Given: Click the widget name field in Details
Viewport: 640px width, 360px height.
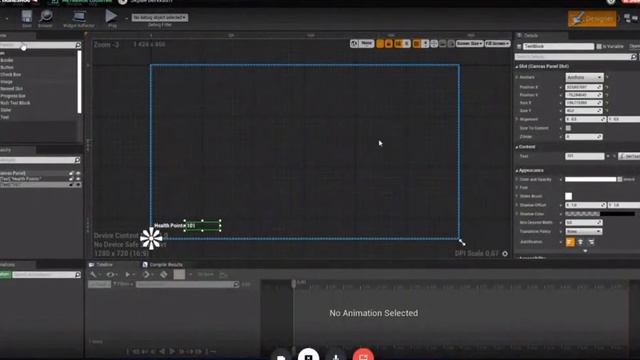Looking at the screenshot, I should pyautogui.click(x=558, y=47).
